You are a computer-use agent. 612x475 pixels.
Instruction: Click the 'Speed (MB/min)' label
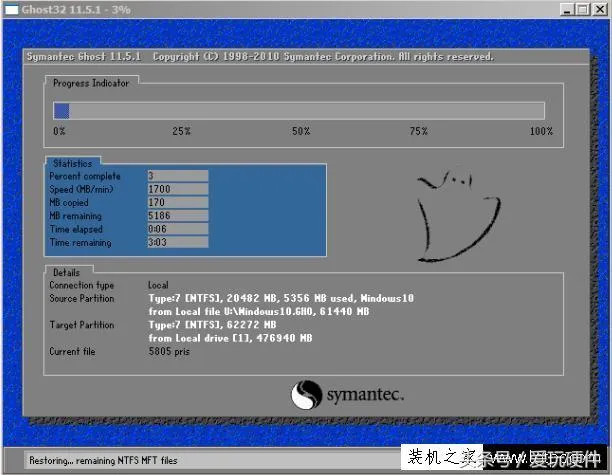81,189
